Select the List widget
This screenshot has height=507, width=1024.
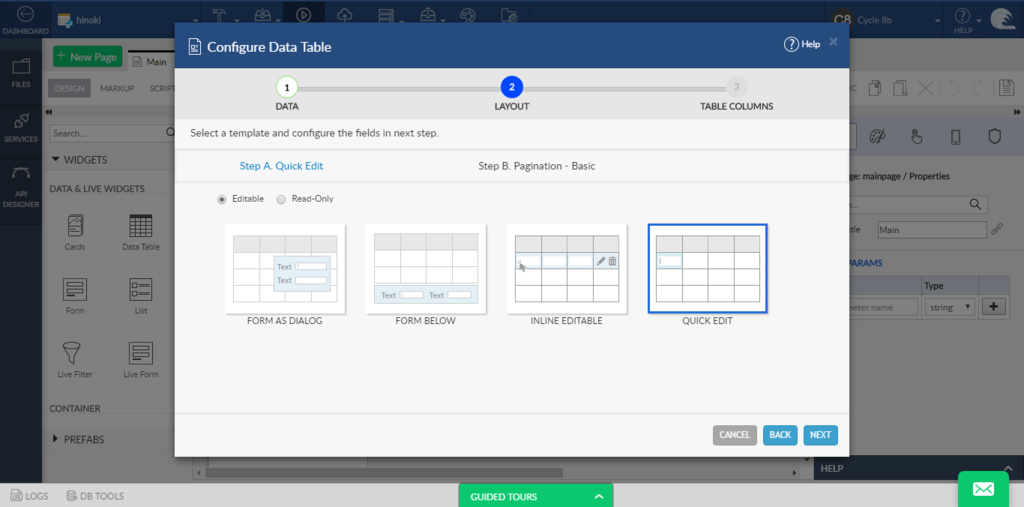140,296
